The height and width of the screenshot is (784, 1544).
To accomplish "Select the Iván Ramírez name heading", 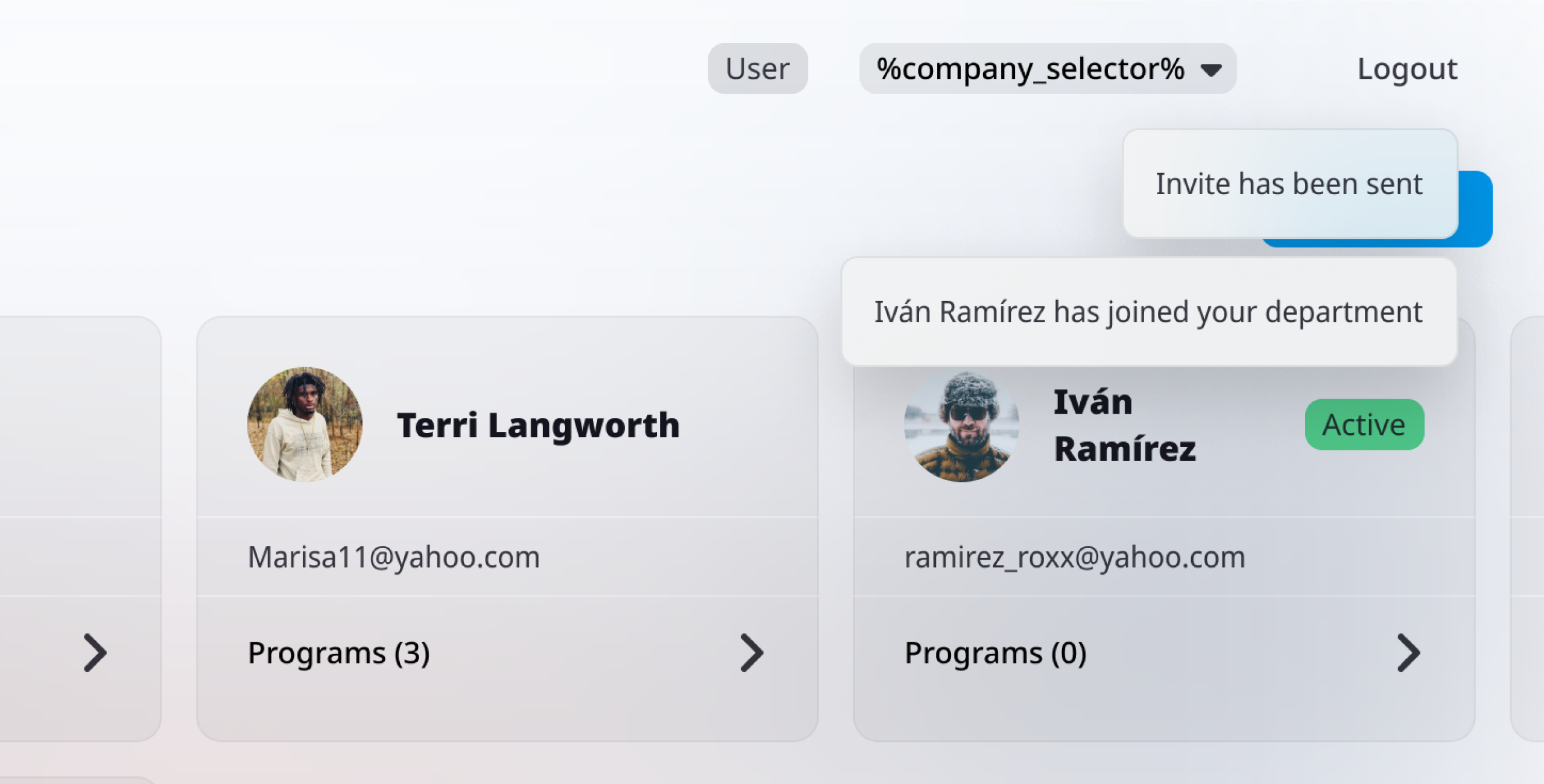I will point(1124,425).
